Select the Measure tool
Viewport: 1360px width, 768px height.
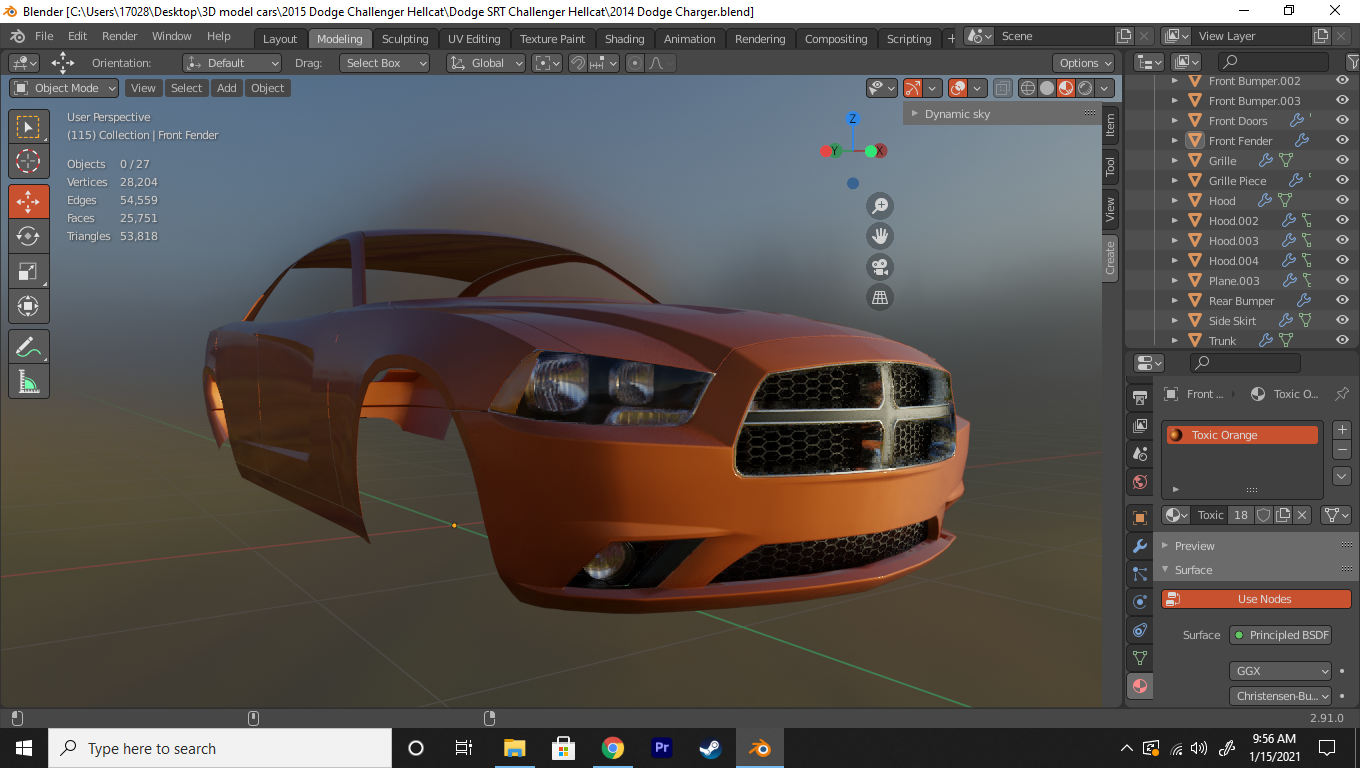29,382
